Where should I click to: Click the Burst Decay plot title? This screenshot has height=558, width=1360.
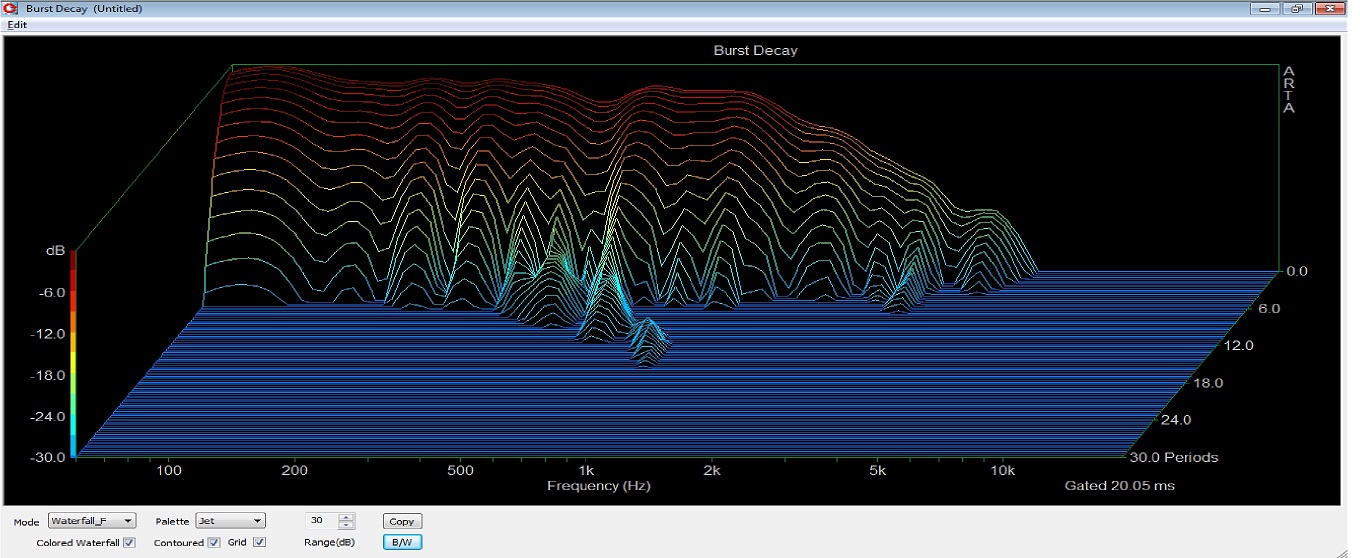[x=755, y=50]
